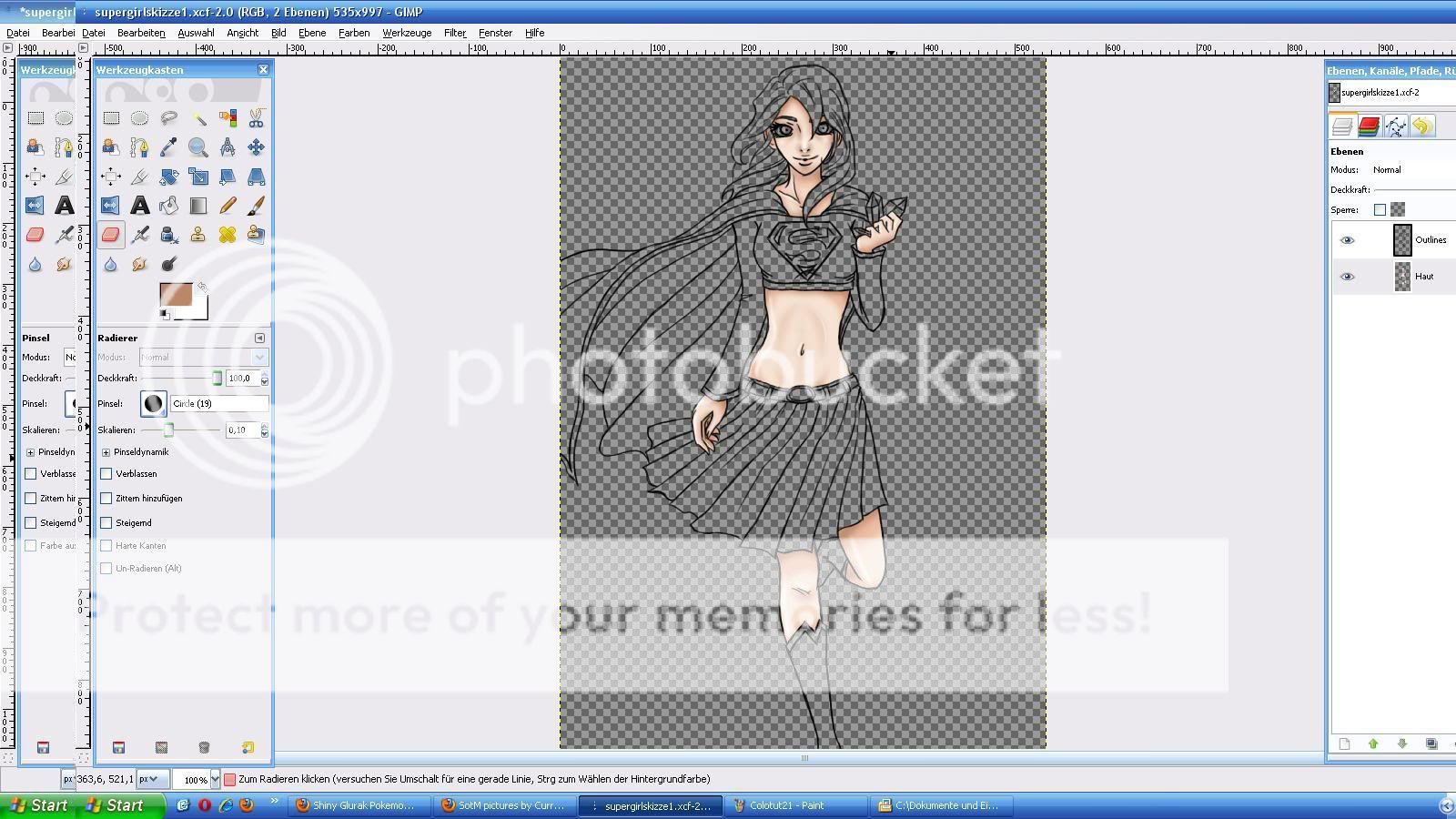Pick the Free Select lasso tool
The height and width of the screenshot is (819, 1456).
[x=168, y=118]
